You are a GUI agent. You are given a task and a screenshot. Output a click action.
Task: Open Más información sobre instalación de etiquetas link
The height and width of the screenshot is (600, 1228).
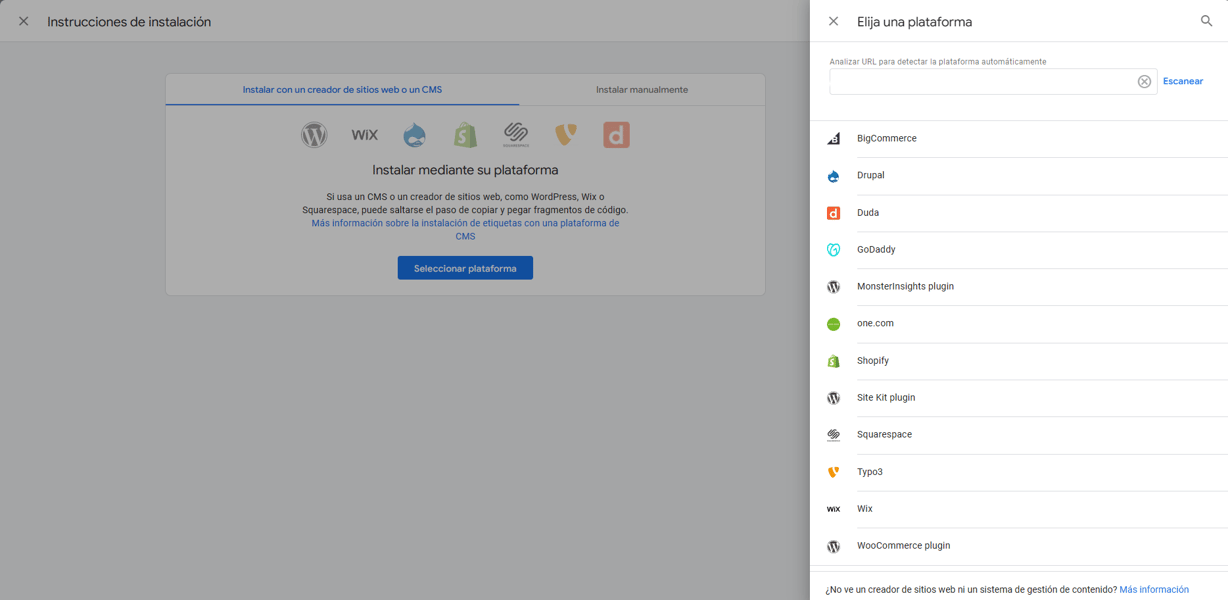(x=465, y=230)
